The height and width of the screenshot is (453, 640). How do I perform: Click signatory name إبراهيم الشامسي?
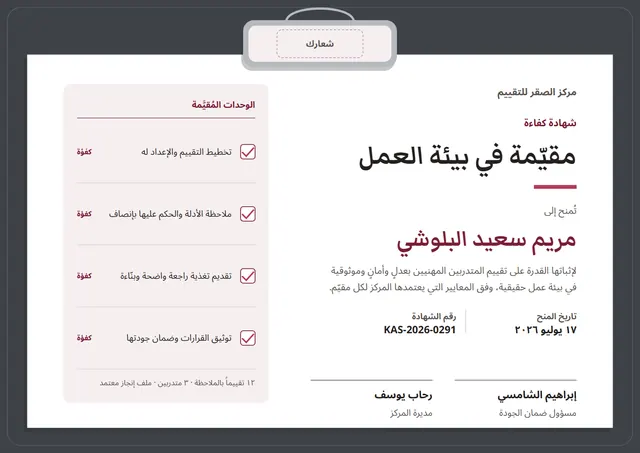click(537, 395)
